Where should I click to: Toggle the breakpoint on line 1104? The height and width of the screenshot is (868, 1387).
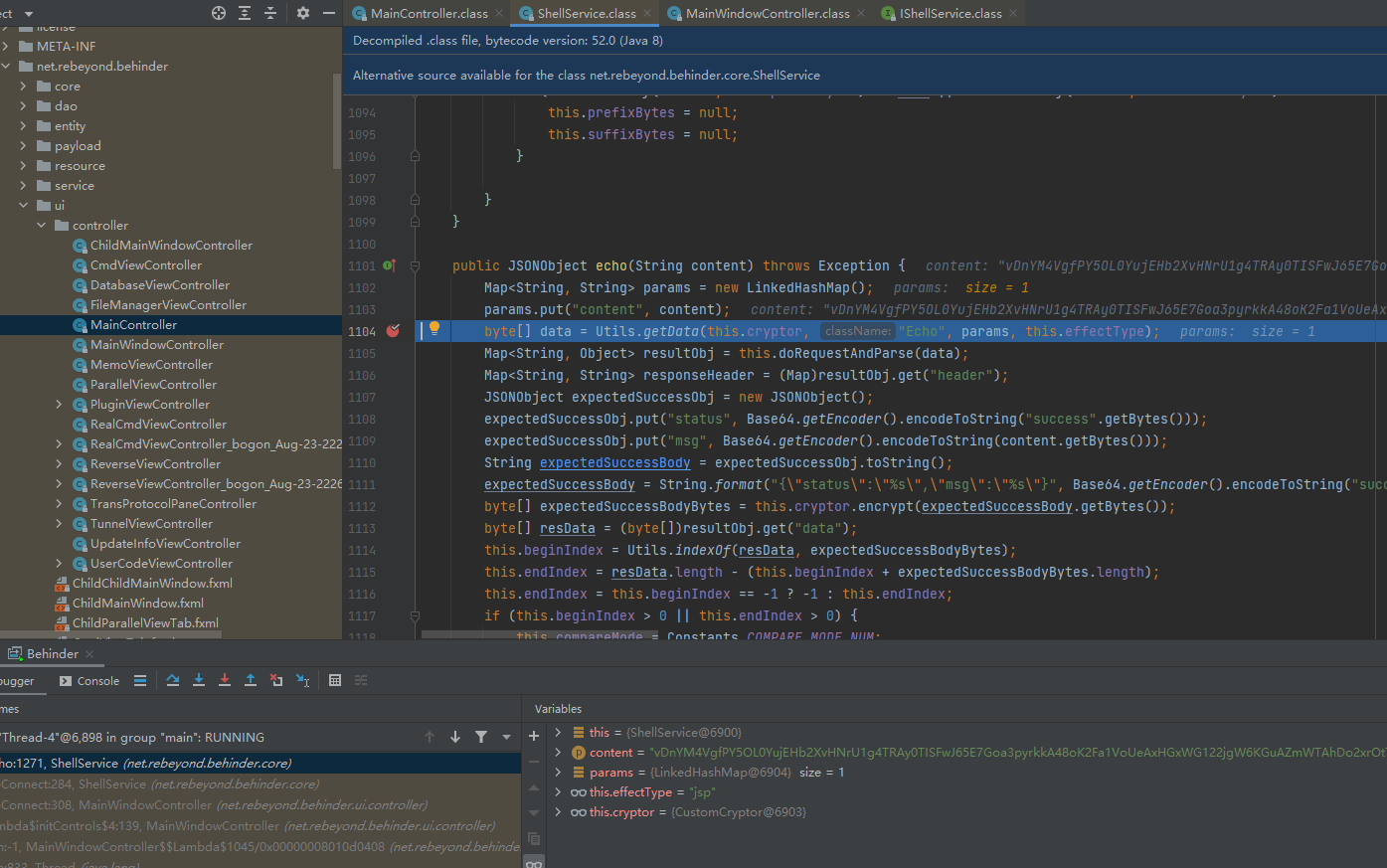tap(393, 331)
